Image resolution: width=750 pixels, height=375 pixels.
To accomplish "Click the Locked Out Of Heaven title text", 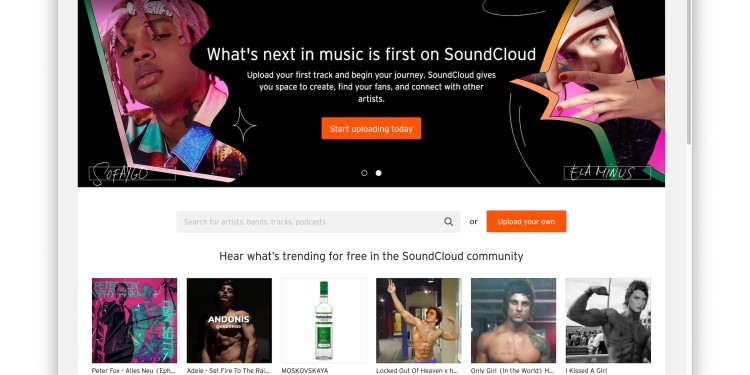I will tap(419, 371).
